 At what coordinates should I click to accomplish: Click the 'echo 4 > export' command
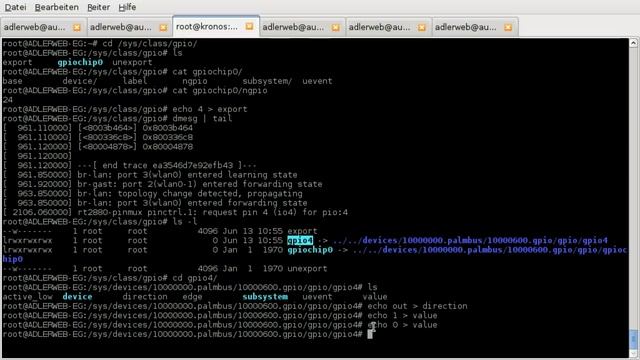tap(209, 109)
